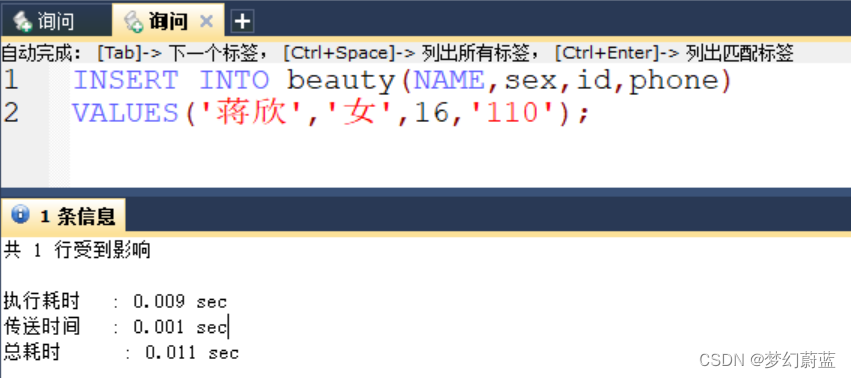Click the 共 1 行受到影响 message

point(77,250)
